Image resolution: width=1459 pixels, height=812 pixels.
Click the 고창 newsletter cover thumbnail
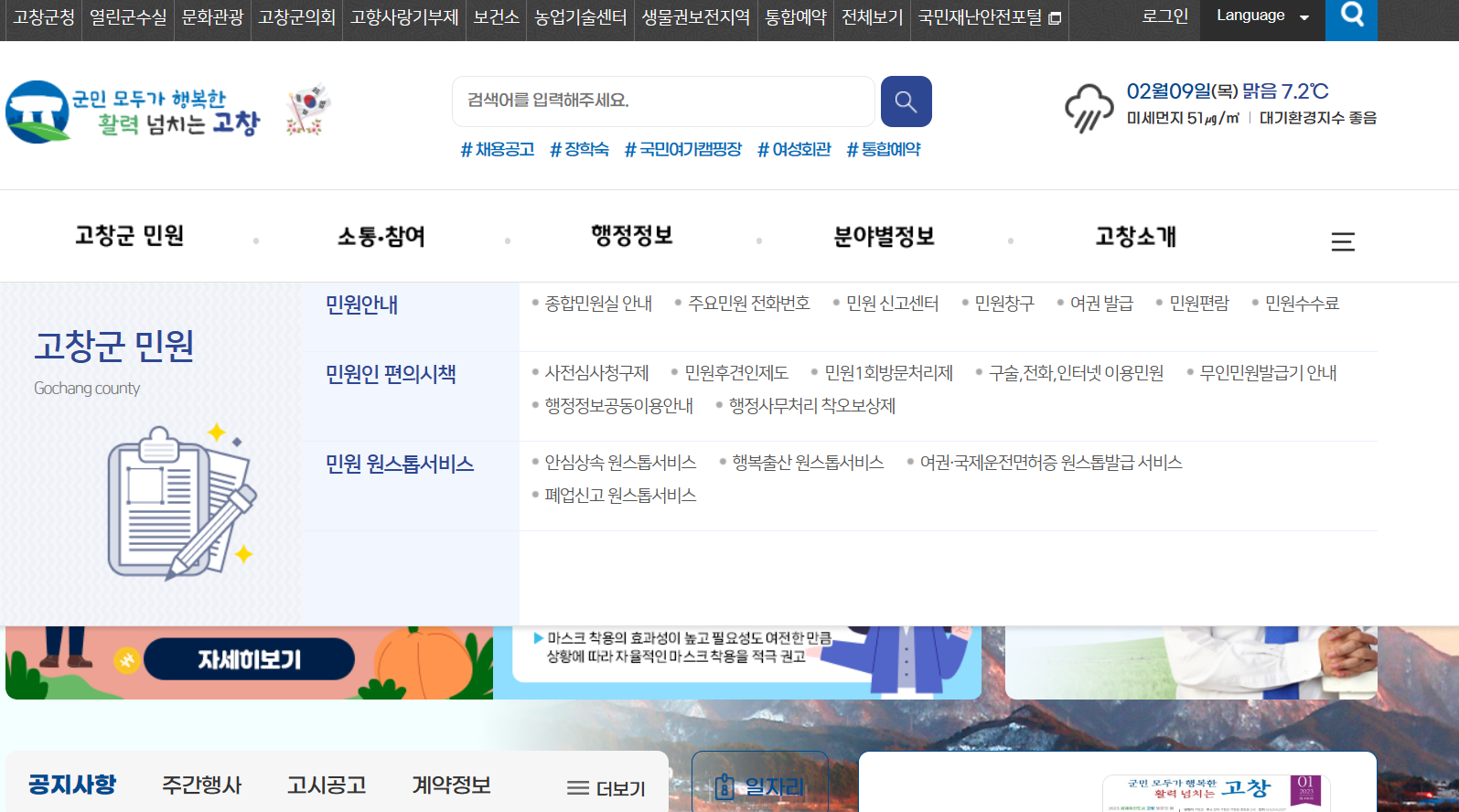tap(1217, 793)
